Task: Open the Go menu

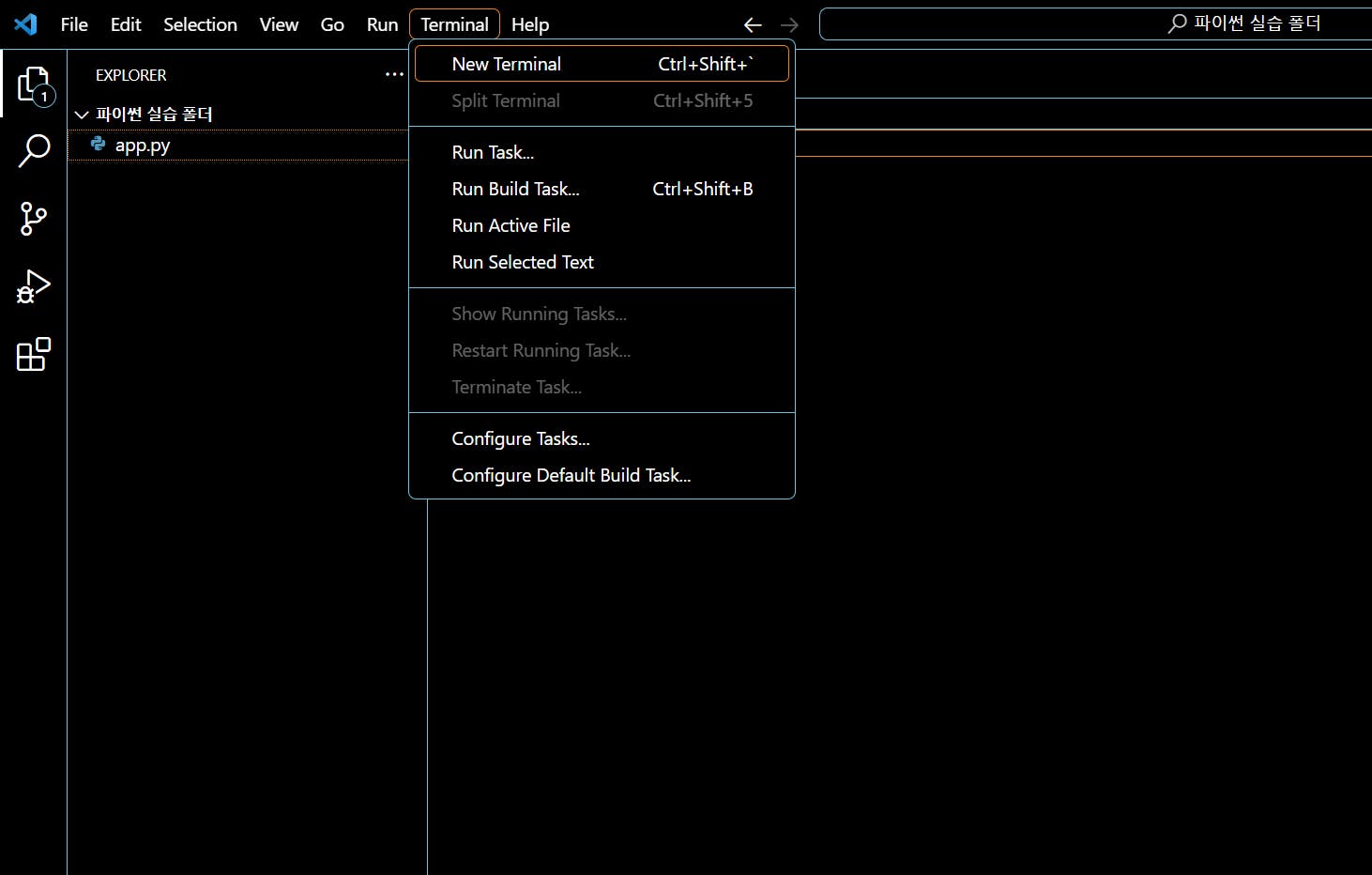Action: click(x=332, y=24)
